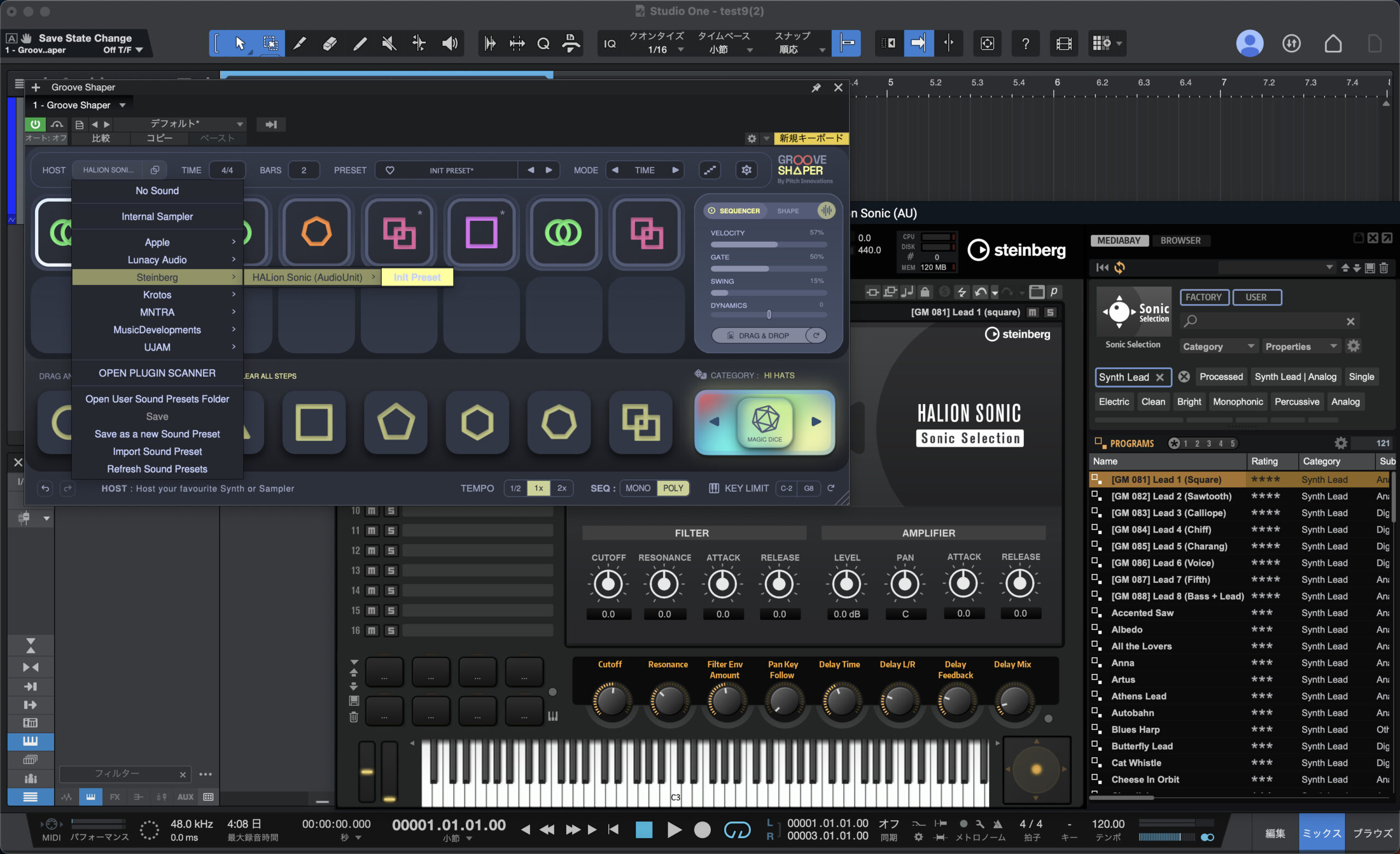Solo slot 12 in HALion Sonic

pos(391,551)
